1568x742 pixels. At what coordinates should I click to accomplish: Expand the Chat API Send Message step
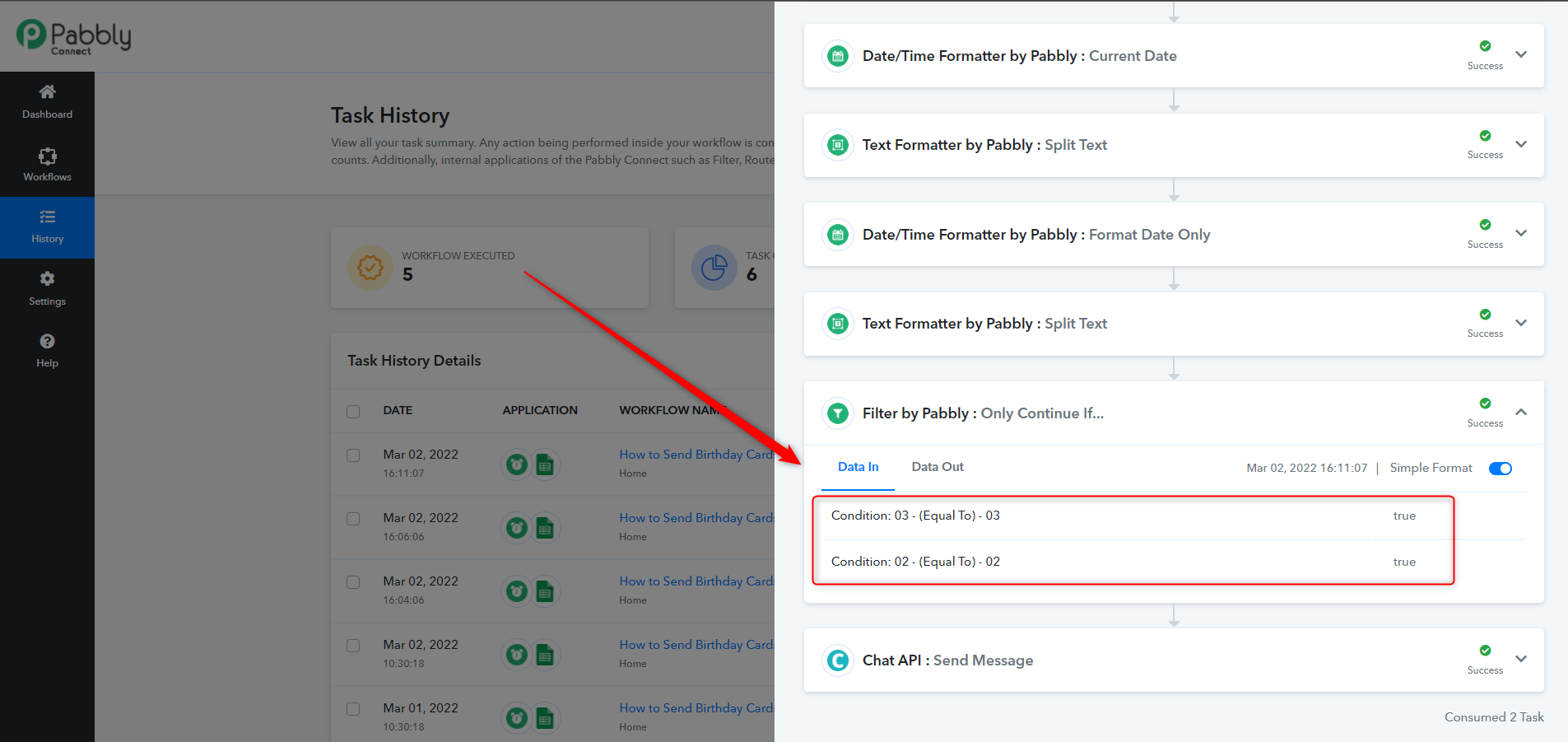point(1521,659)
